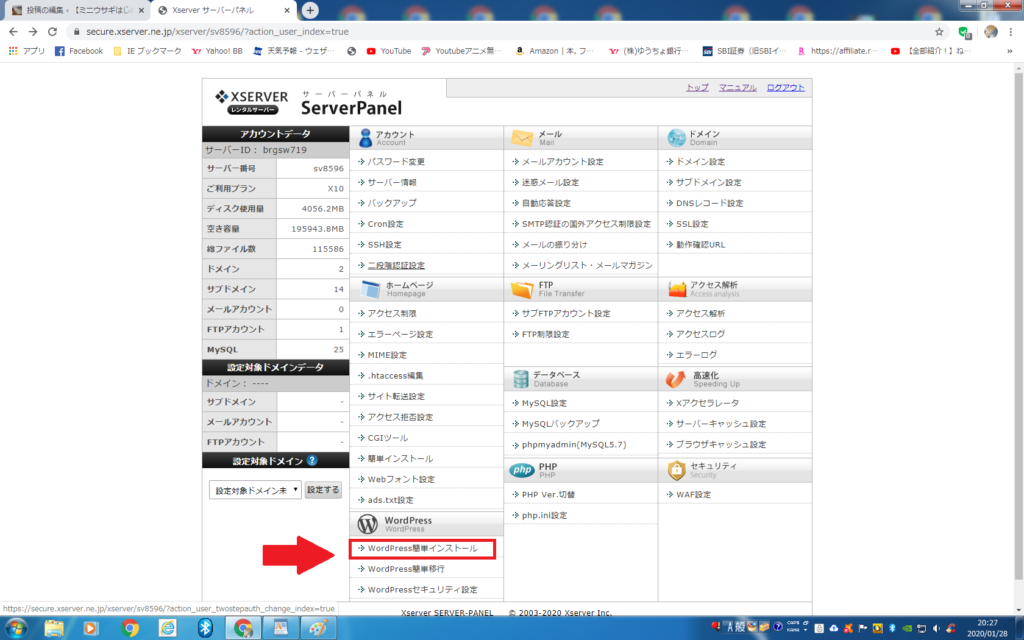Click the XSERVER logo
This screenshot has height=640, width=1024.
tap(251, 102)
